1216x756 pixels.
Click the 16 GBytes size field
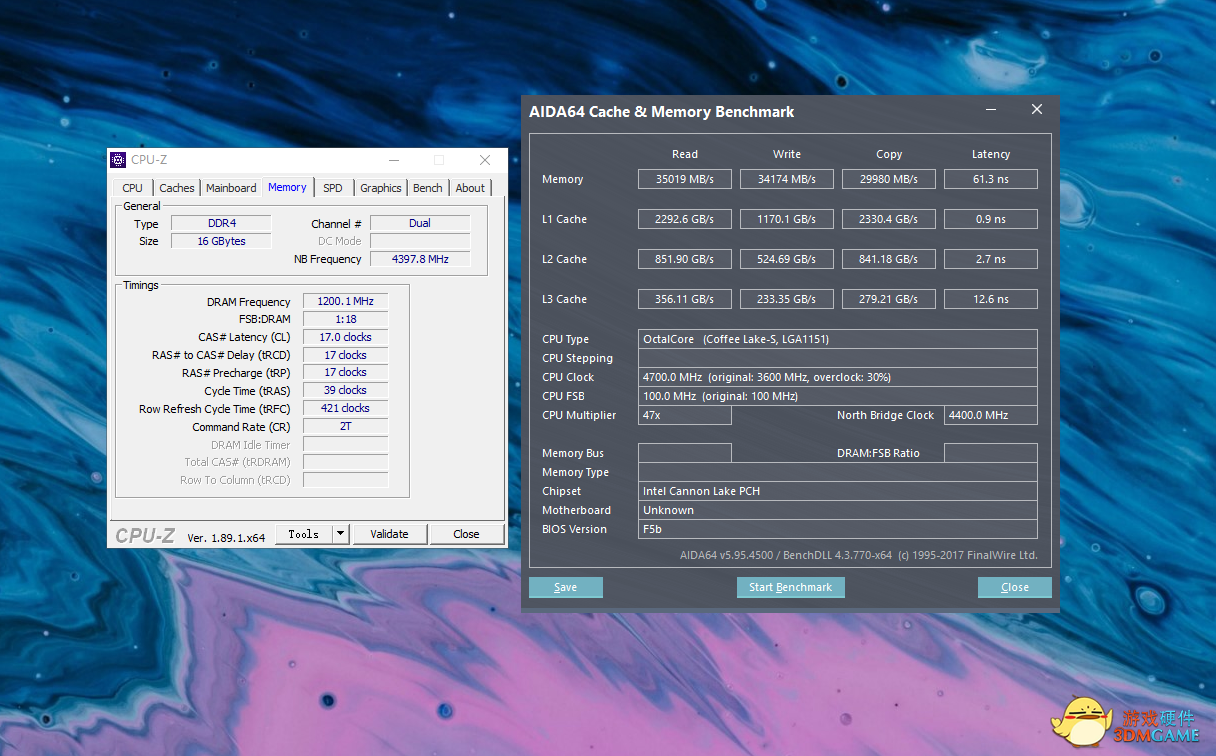click(x=220, y=241)
